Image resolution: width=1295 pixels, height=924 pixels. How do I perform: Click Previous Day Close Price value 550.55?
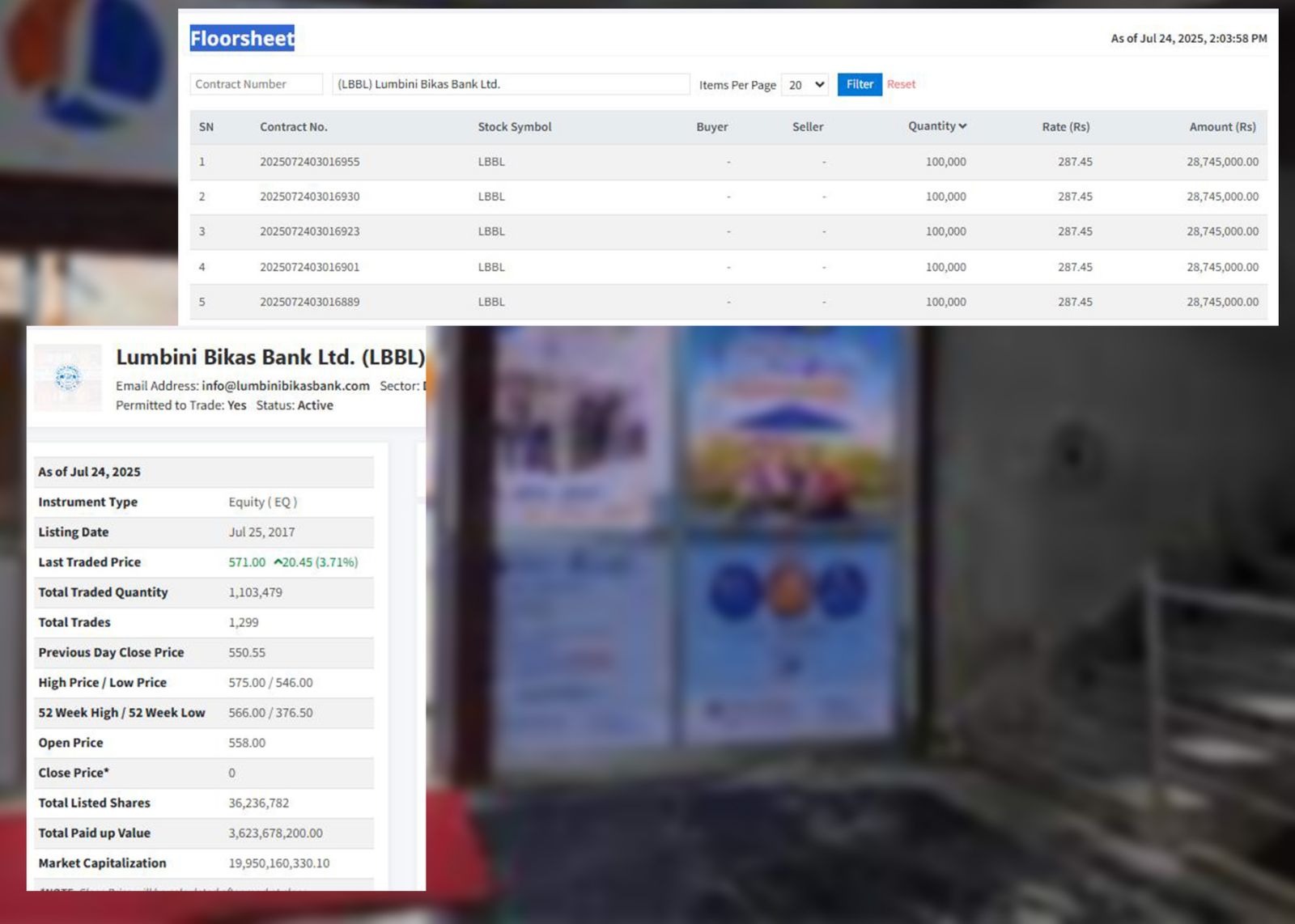click(x=247, y=652)
